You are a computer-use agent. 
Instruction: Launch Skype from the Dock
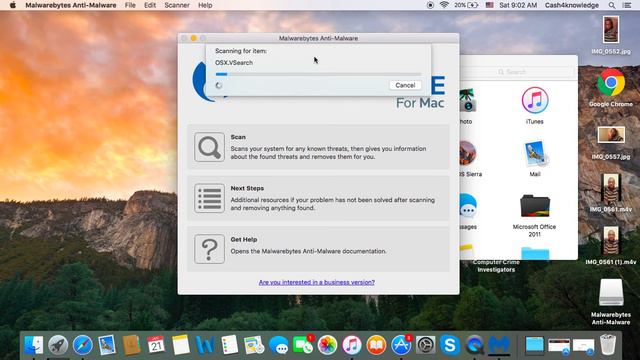450,345
